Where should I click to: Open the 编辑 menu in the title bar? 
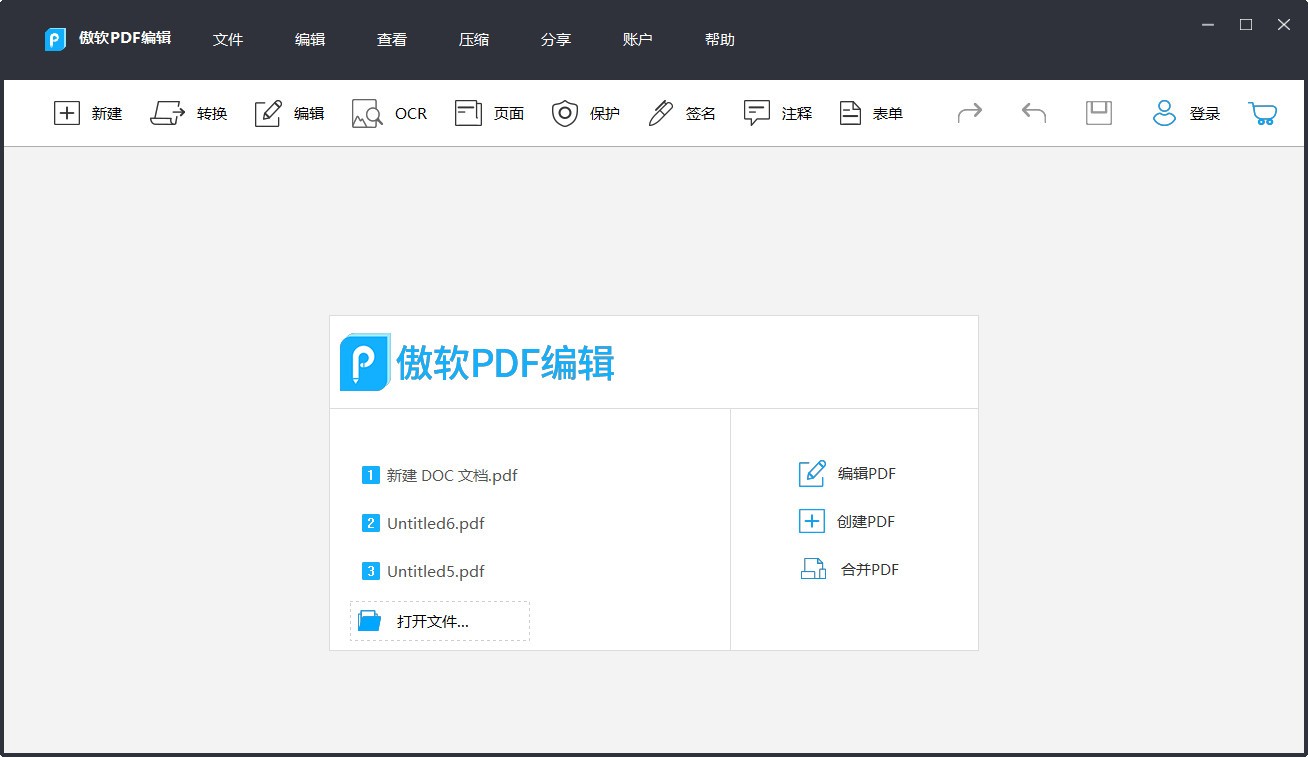(310, 40)
